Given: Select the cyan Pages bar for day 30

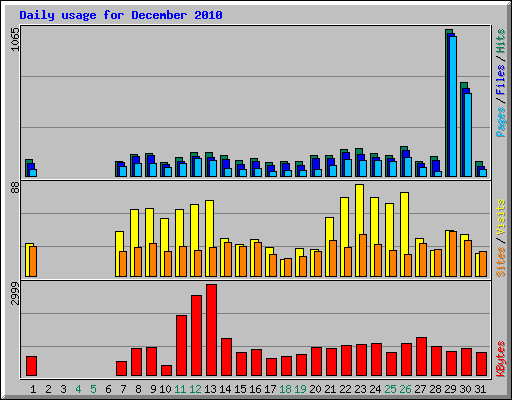Looking at the screenshot, I should 468,135.
